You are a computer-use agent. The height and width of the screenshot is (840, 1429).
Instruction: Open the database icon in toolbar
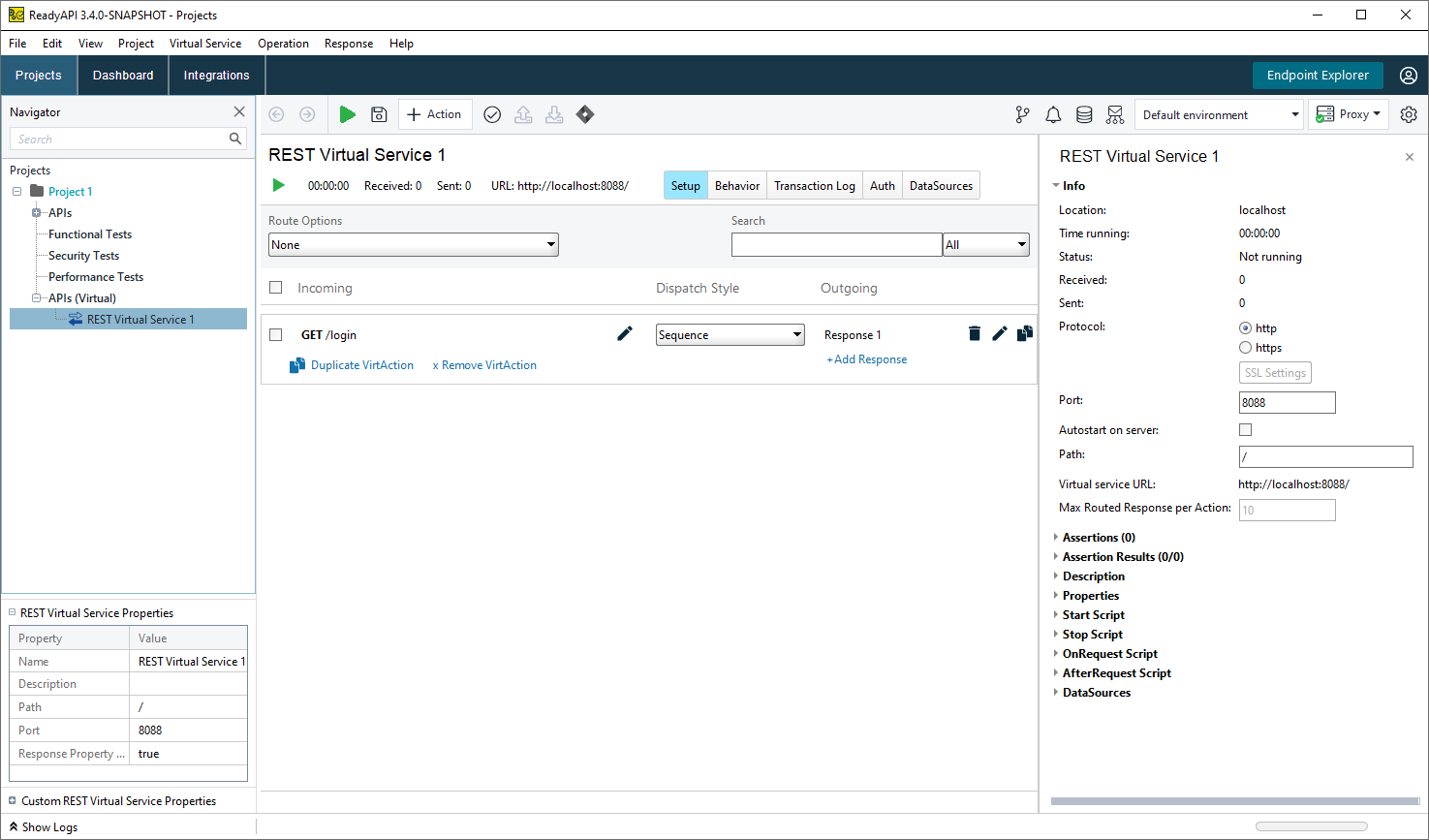[x=1084, y=114]
